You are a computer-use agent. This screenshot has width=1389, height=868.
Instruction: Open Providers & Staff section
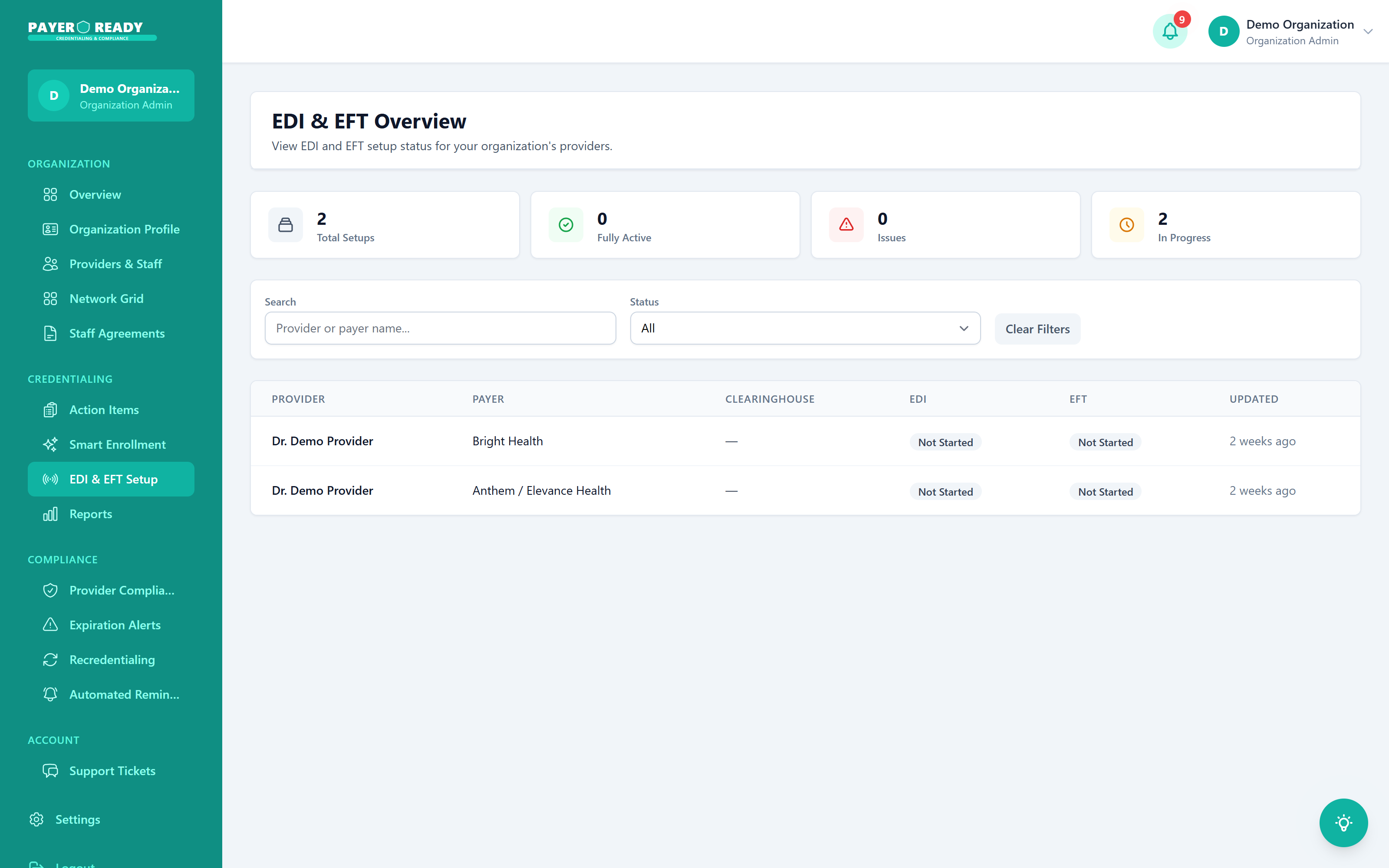point(111,264)
